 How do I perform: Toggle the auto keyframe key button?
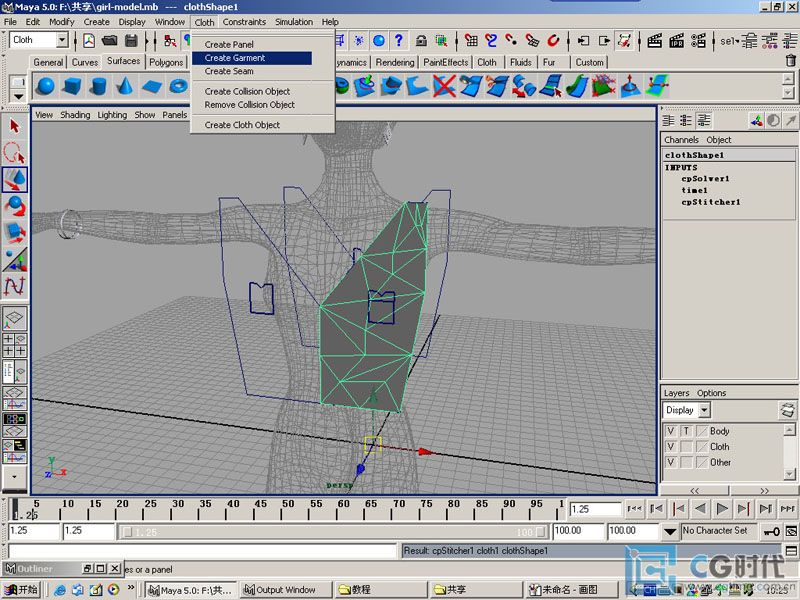tap(771, 532)
